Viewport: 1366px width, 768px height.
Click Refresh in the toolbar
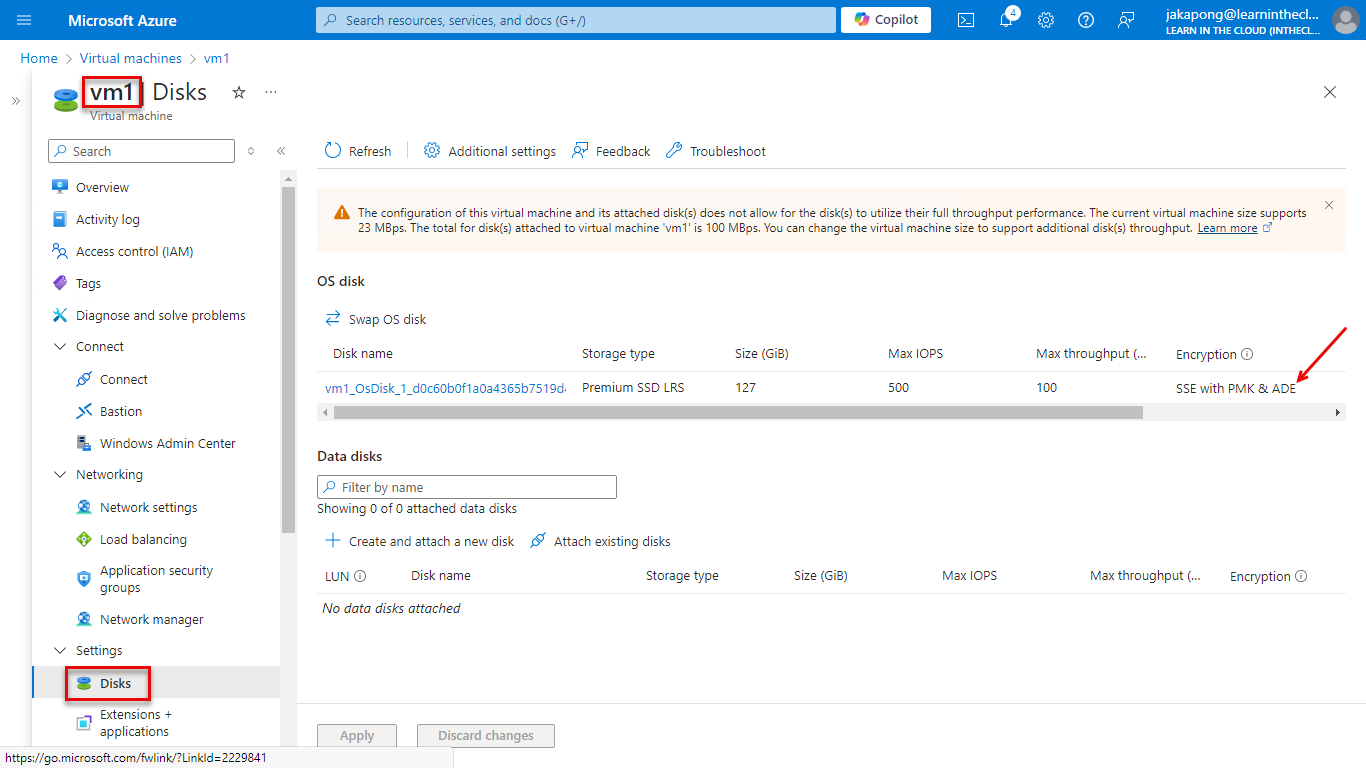tap(358, 151)
